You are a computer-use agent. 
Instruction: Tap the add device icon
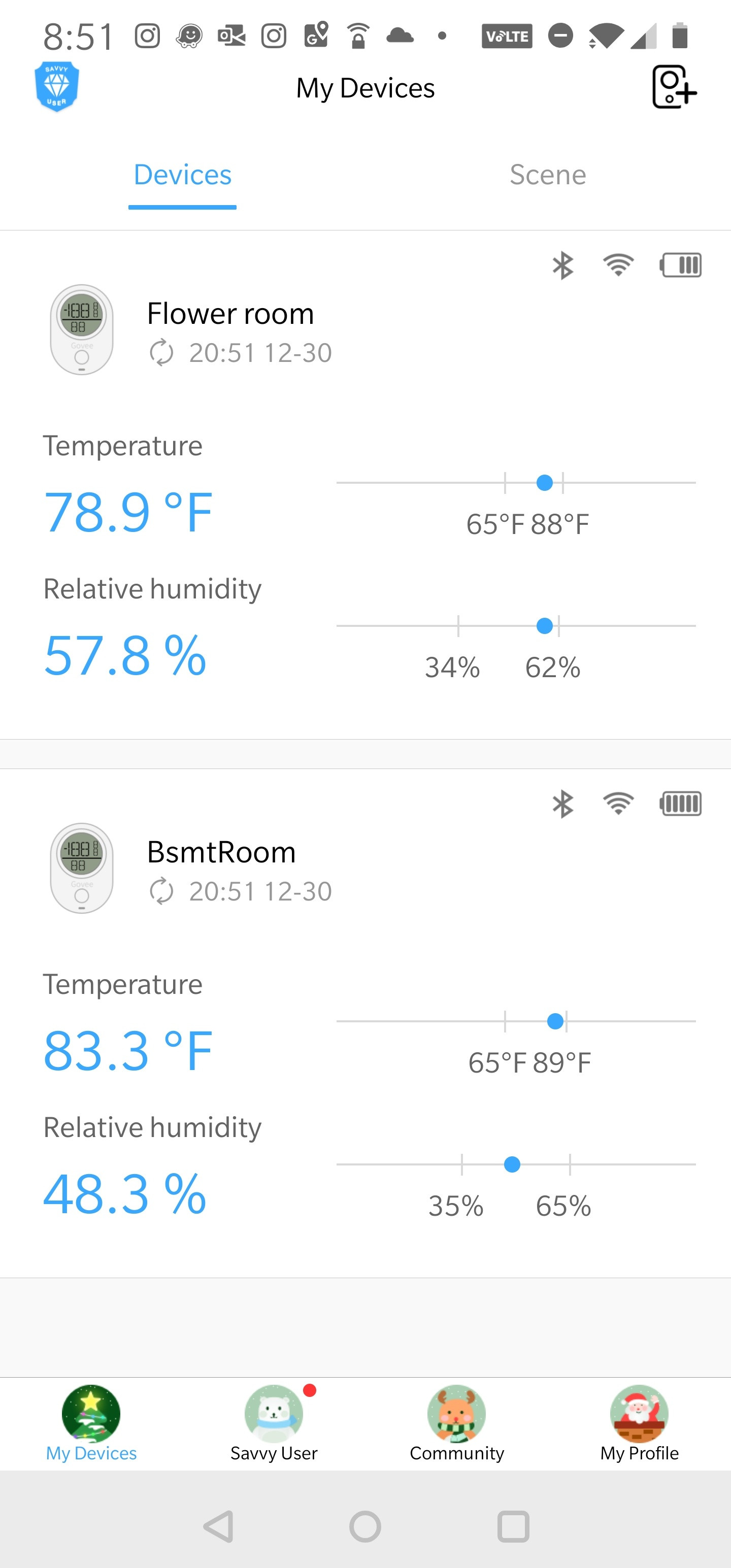pyautogui.click(x=674, y=88)
